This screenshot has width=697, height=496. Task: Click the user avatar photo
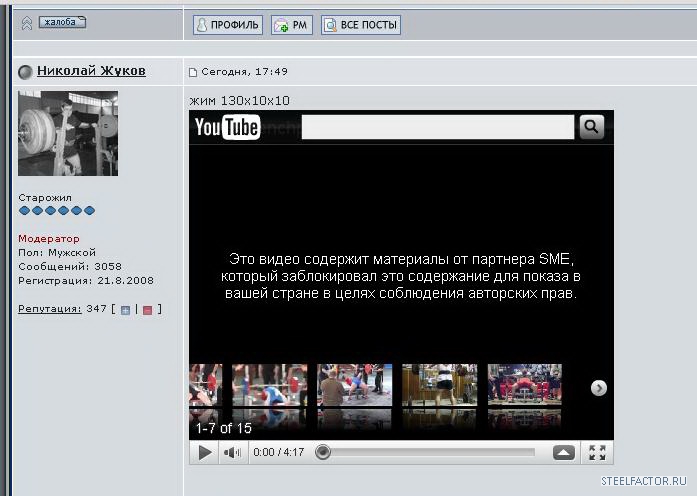(68, 133)
